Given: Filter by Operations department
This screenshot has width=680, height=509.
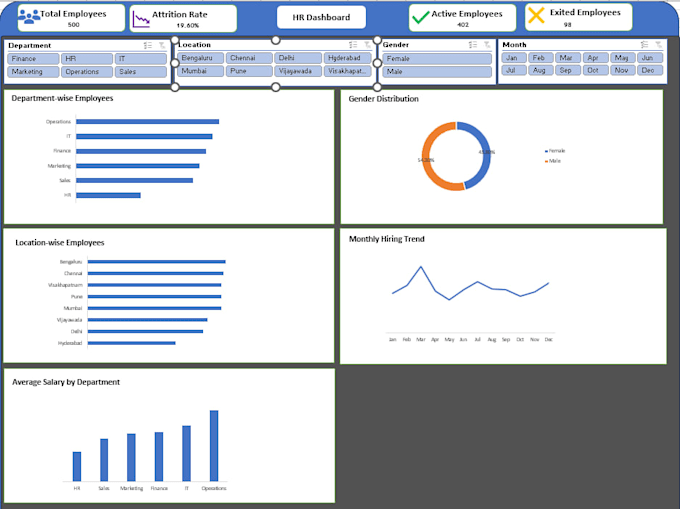Looking at the screenshot, I should click(87, 72).
